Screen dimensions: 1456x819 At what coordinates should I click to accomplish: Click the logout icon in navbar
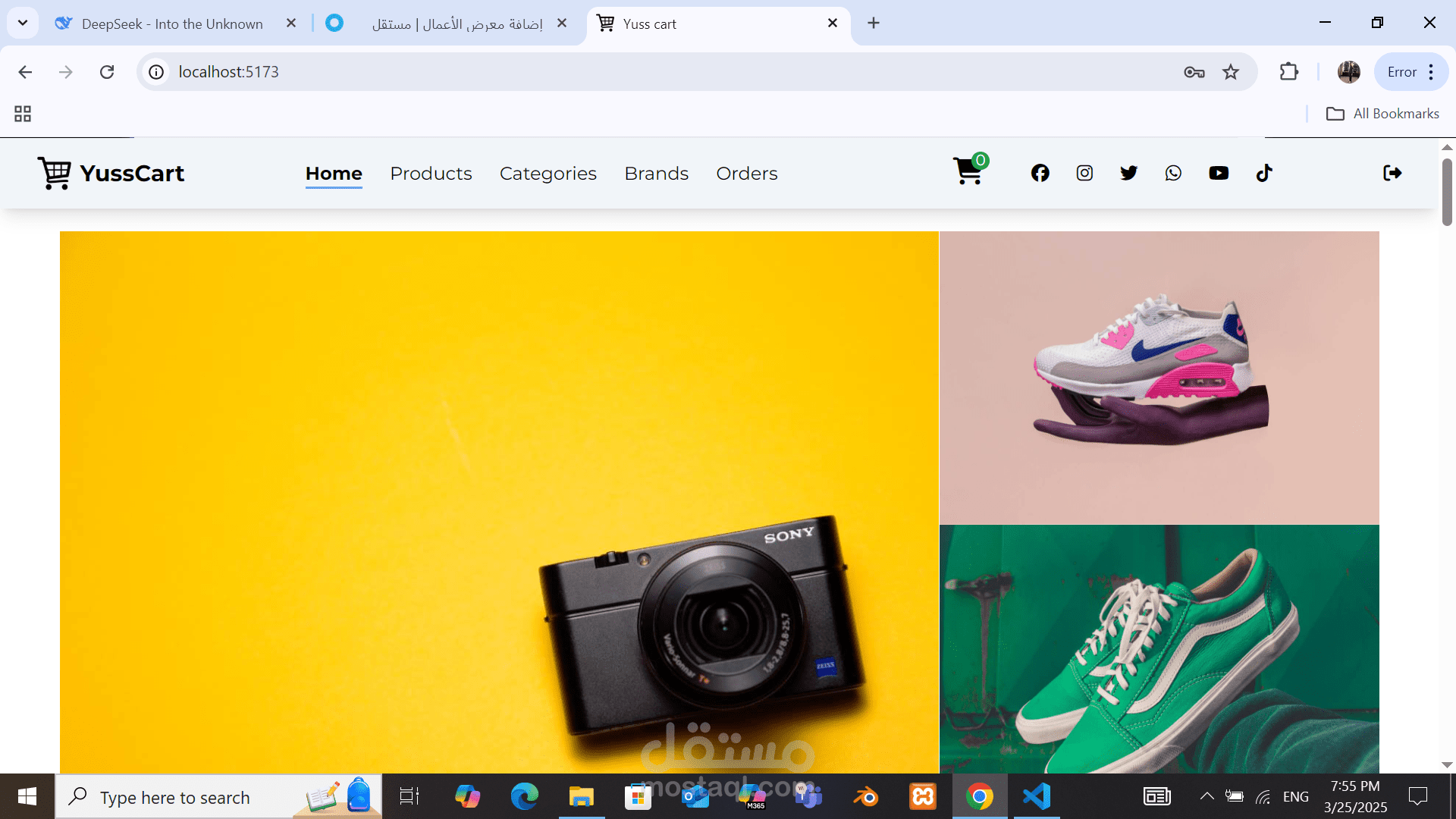click(x=1392, y=173)
